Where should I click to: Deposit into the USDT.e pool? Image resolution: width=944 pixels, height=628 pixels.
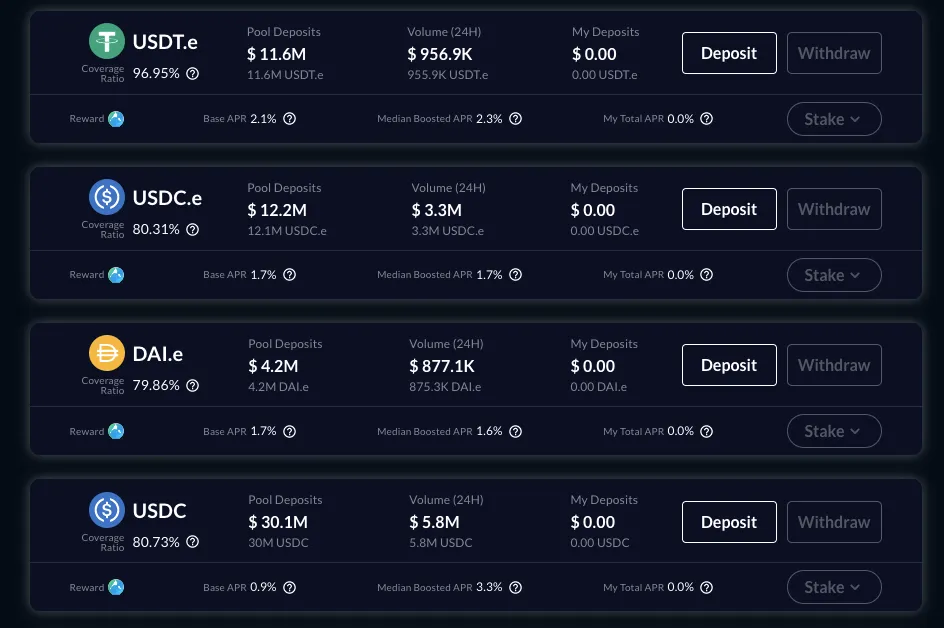point(729,53)
